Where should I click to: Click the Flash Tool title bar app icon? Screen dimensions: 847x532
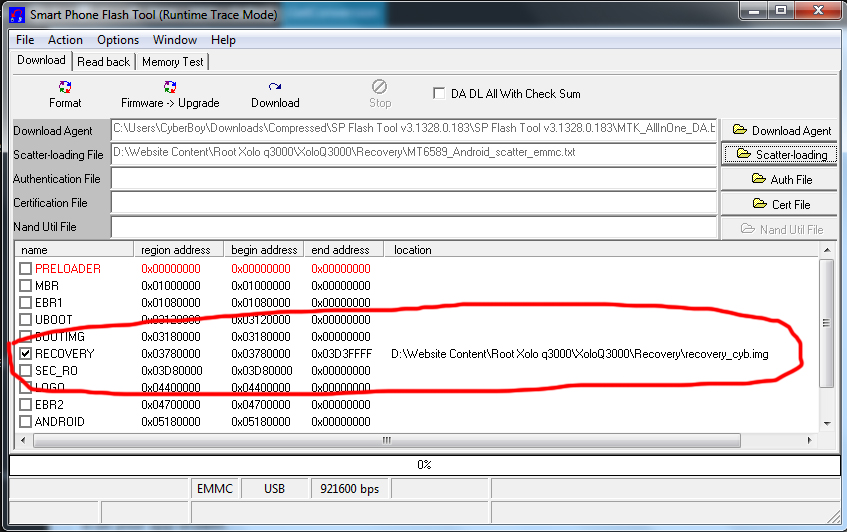pos(17,15)
